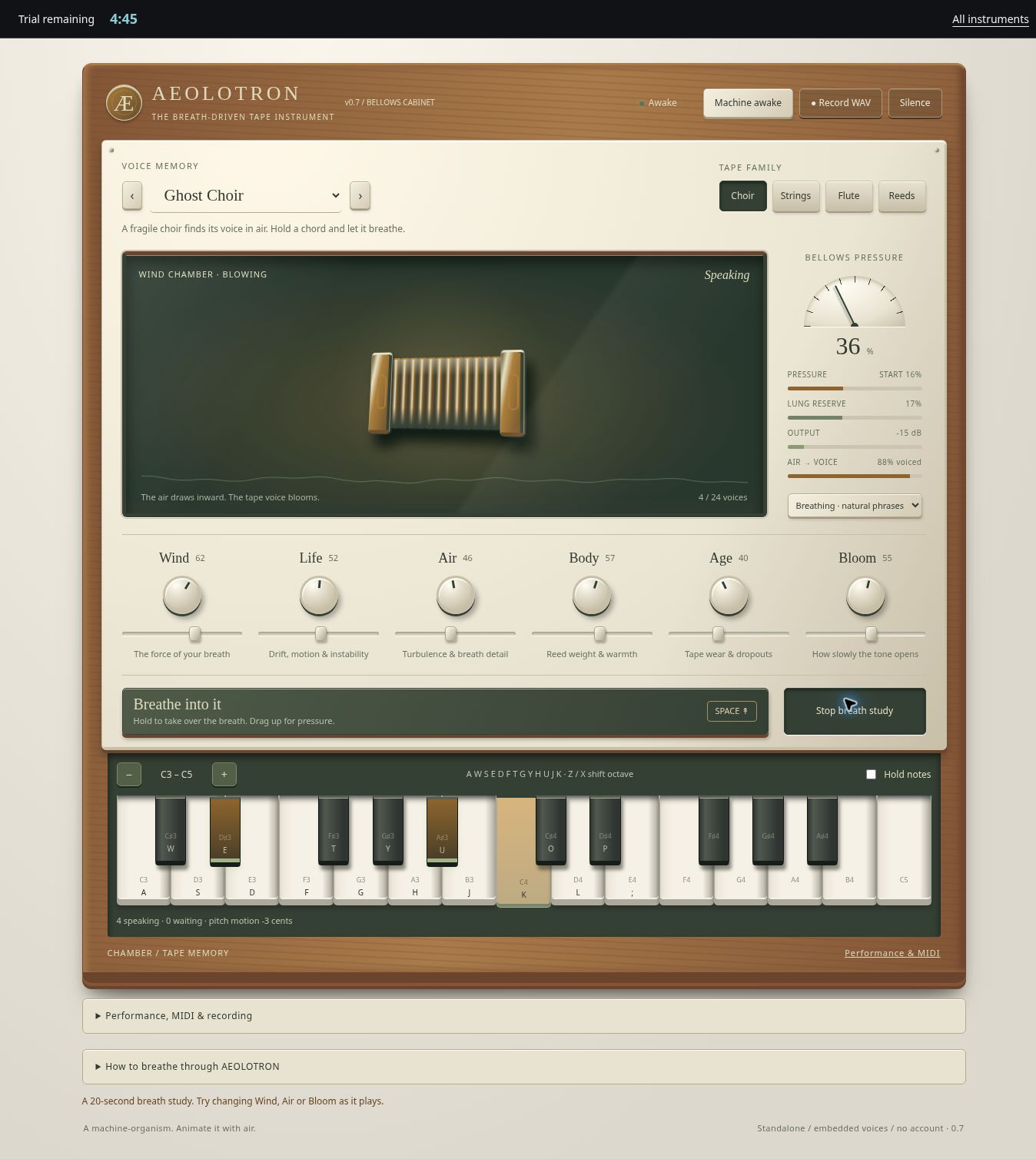Click the bellows accordion in wind chamber
The height and width of the screenshot is (1159, 1036).
[x=447, y=393]
